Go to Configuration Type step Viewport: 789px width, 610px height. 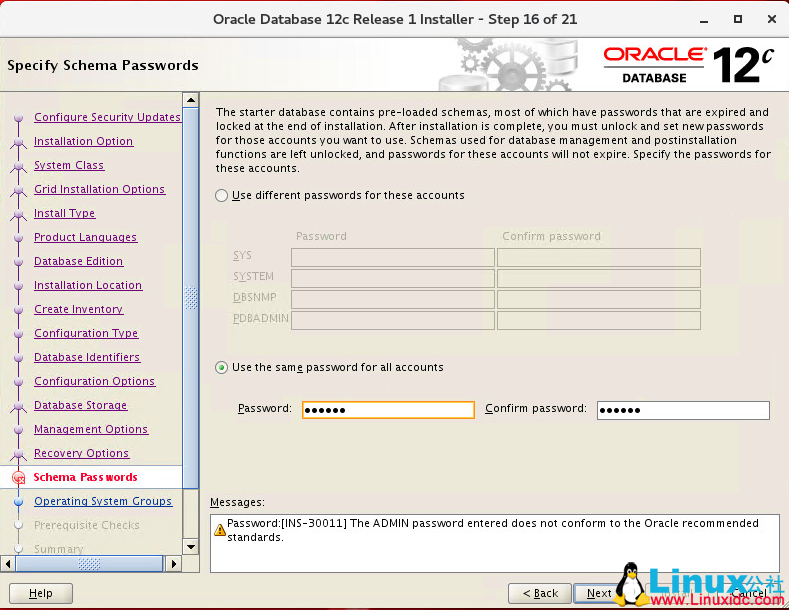pos(86,333)
